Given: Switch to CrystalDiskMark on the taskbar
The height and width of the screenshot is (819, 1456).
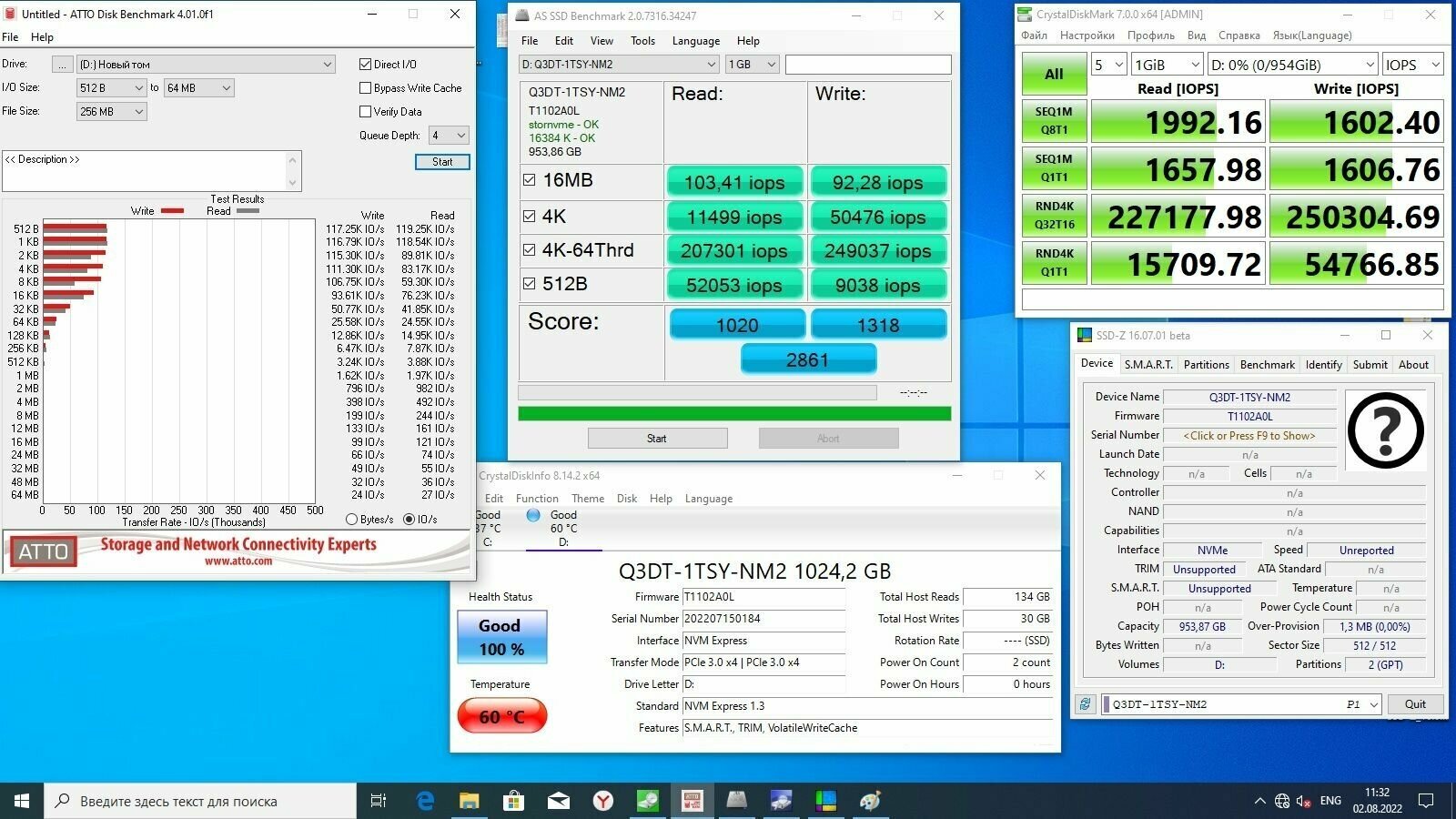Looking at the screenshot, I should pos(647,801).
